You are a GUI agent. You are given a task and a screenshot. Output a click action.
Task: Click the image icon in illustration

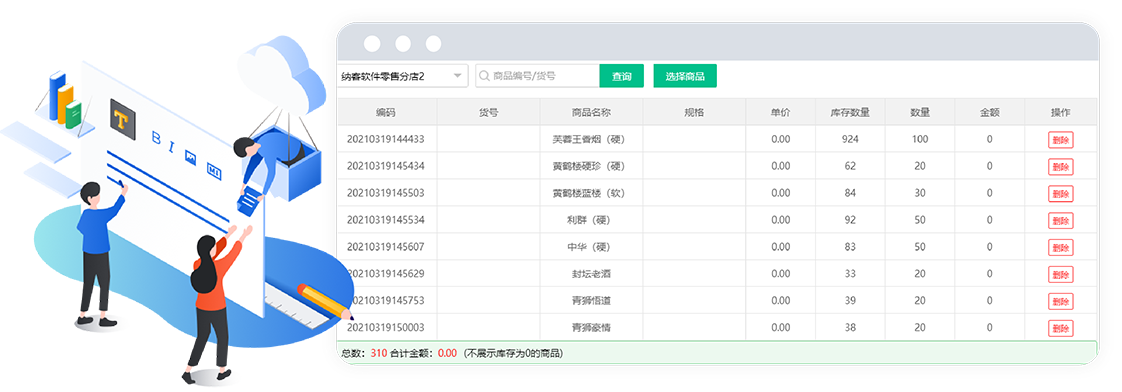coord(191,158)
